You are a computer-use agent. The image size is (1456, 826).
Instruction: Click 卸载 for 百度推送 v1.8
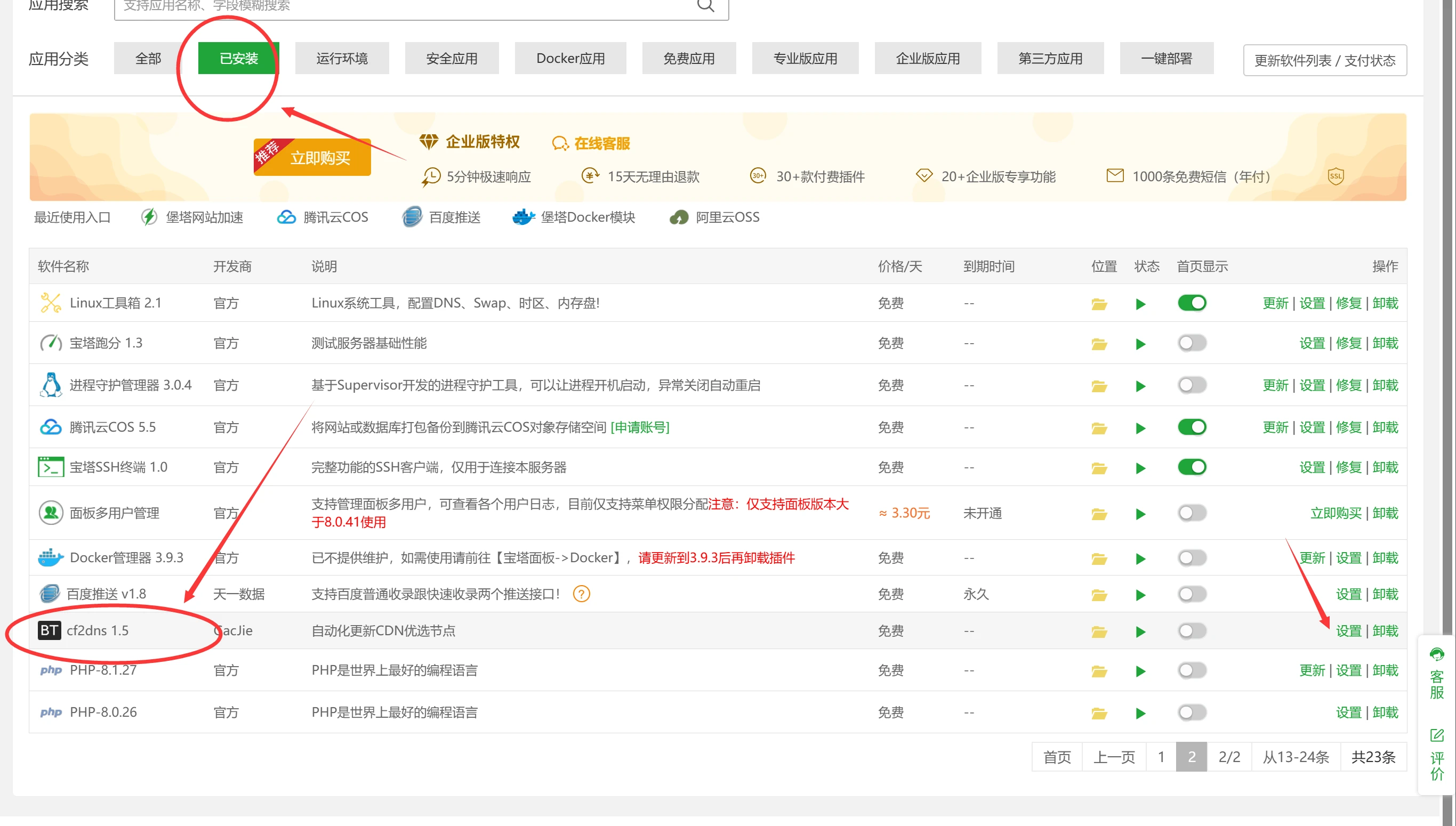point(1385,594)
